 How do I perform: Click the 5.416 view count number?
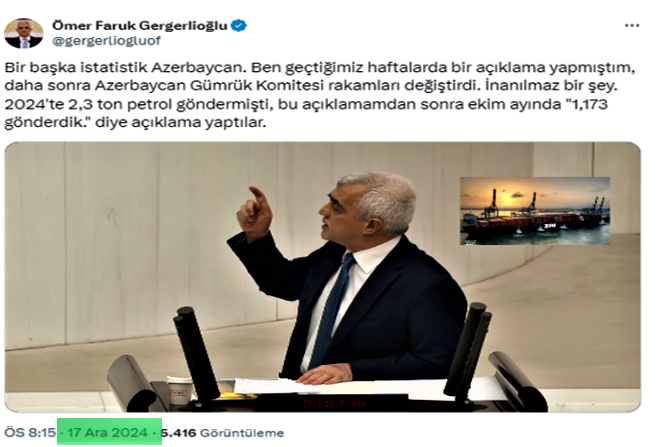179,433
